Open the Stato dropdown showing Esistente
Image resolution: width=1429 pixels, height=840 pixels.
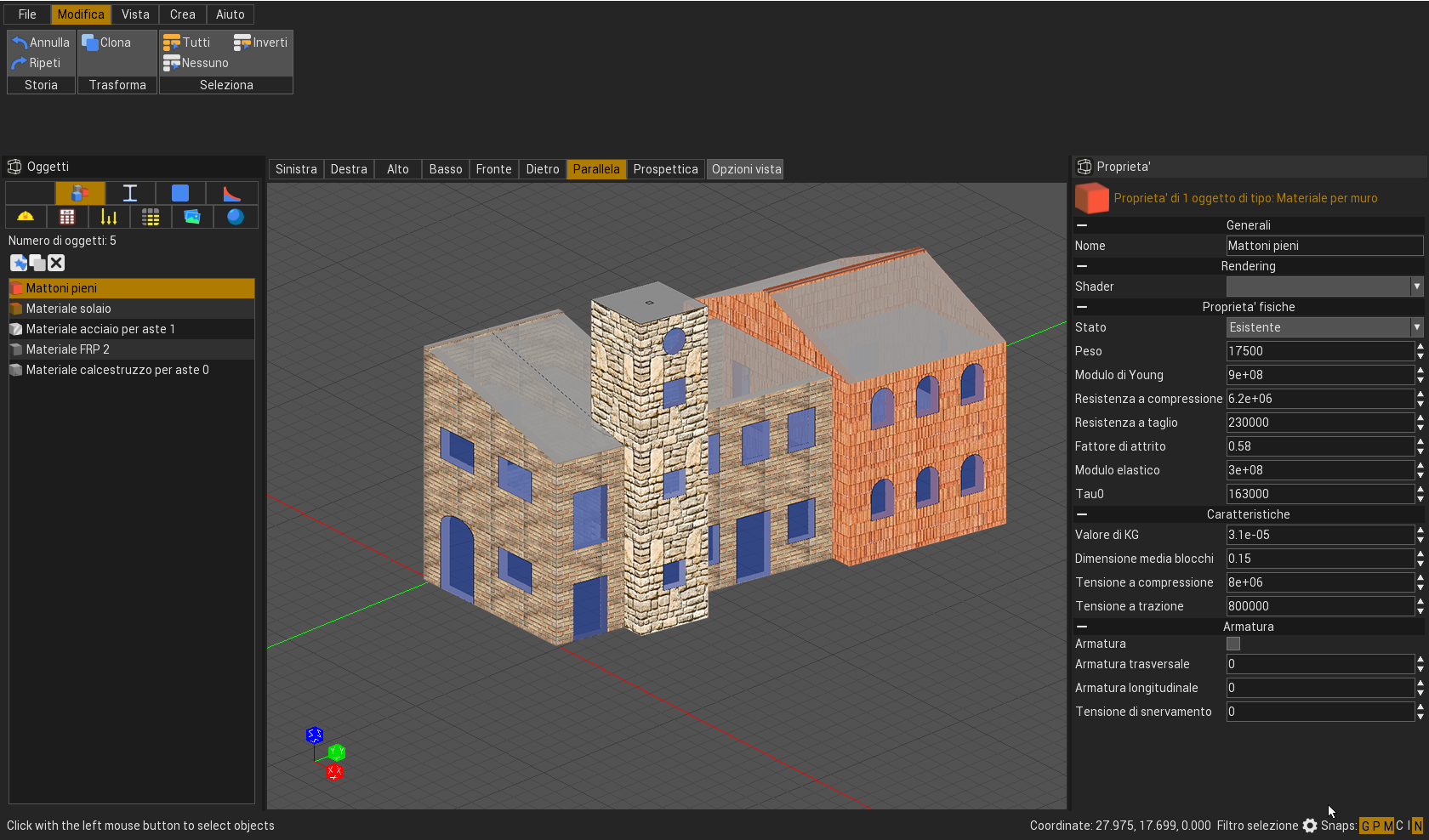click(1324, 327)
